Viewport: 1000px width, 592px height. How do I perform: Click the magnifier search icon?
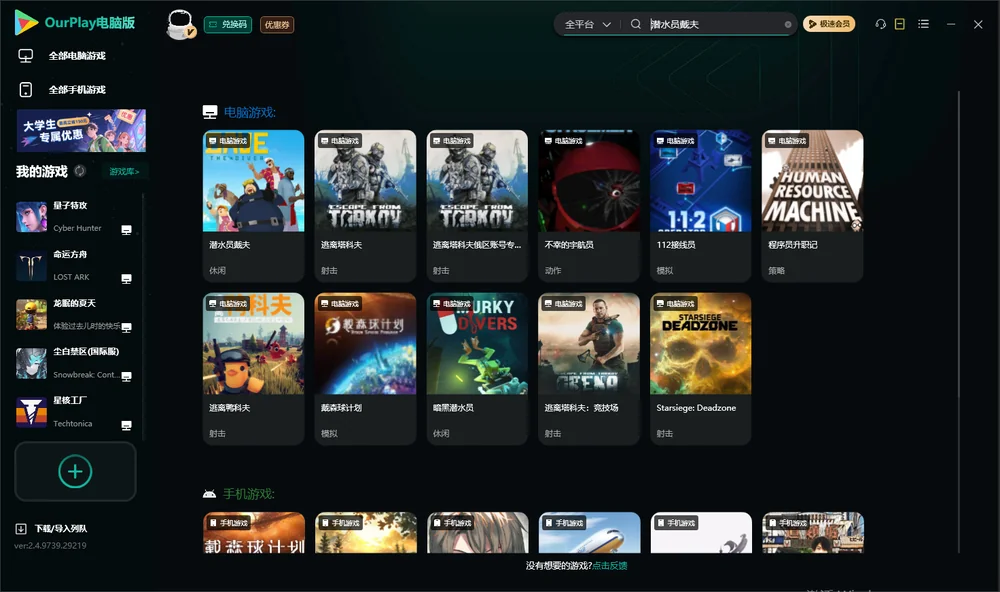[635, 24]
